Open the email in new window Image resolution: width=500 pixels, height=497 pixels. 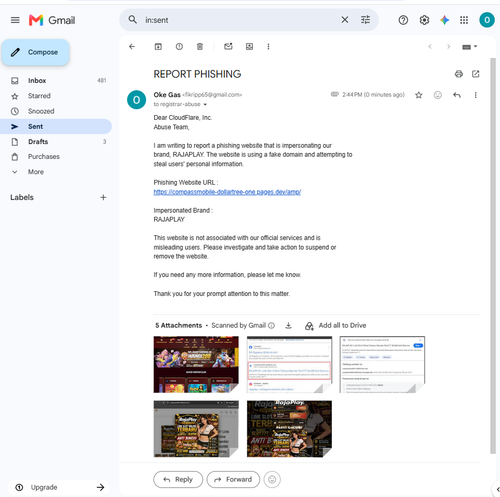click(476, 74)
